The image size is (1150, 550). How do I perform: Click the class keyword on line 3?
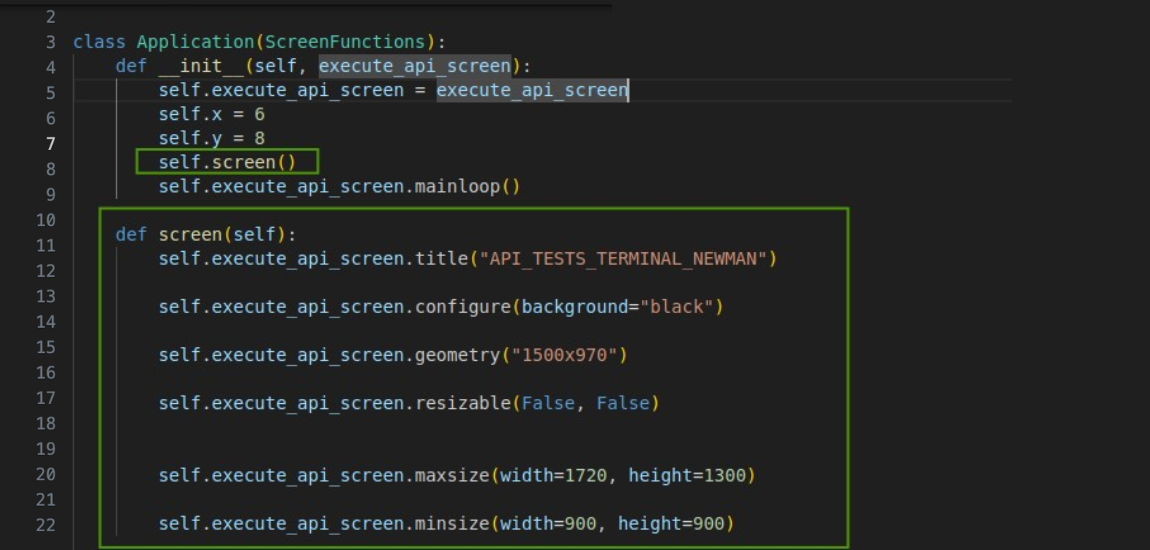(99, 42)
